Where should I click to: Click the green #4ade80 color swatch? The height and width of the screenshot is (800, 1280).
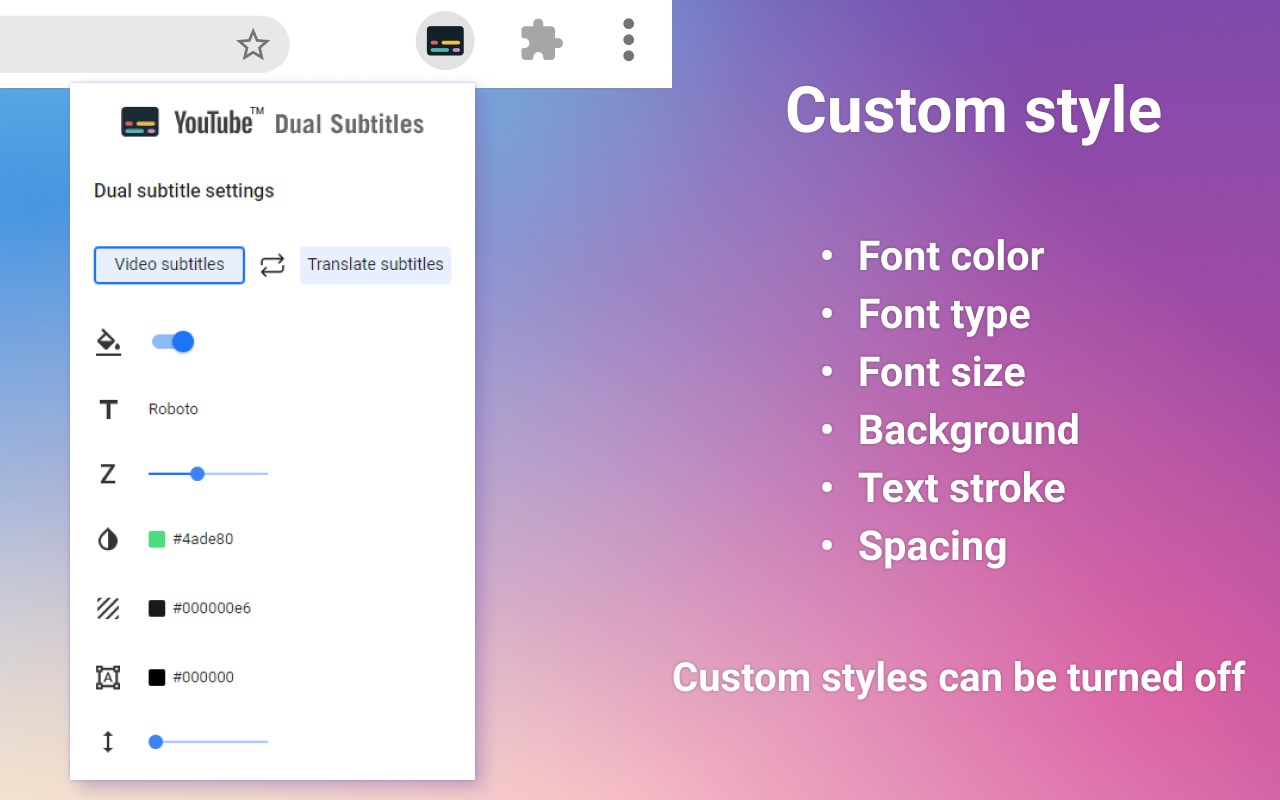[157, 539]
